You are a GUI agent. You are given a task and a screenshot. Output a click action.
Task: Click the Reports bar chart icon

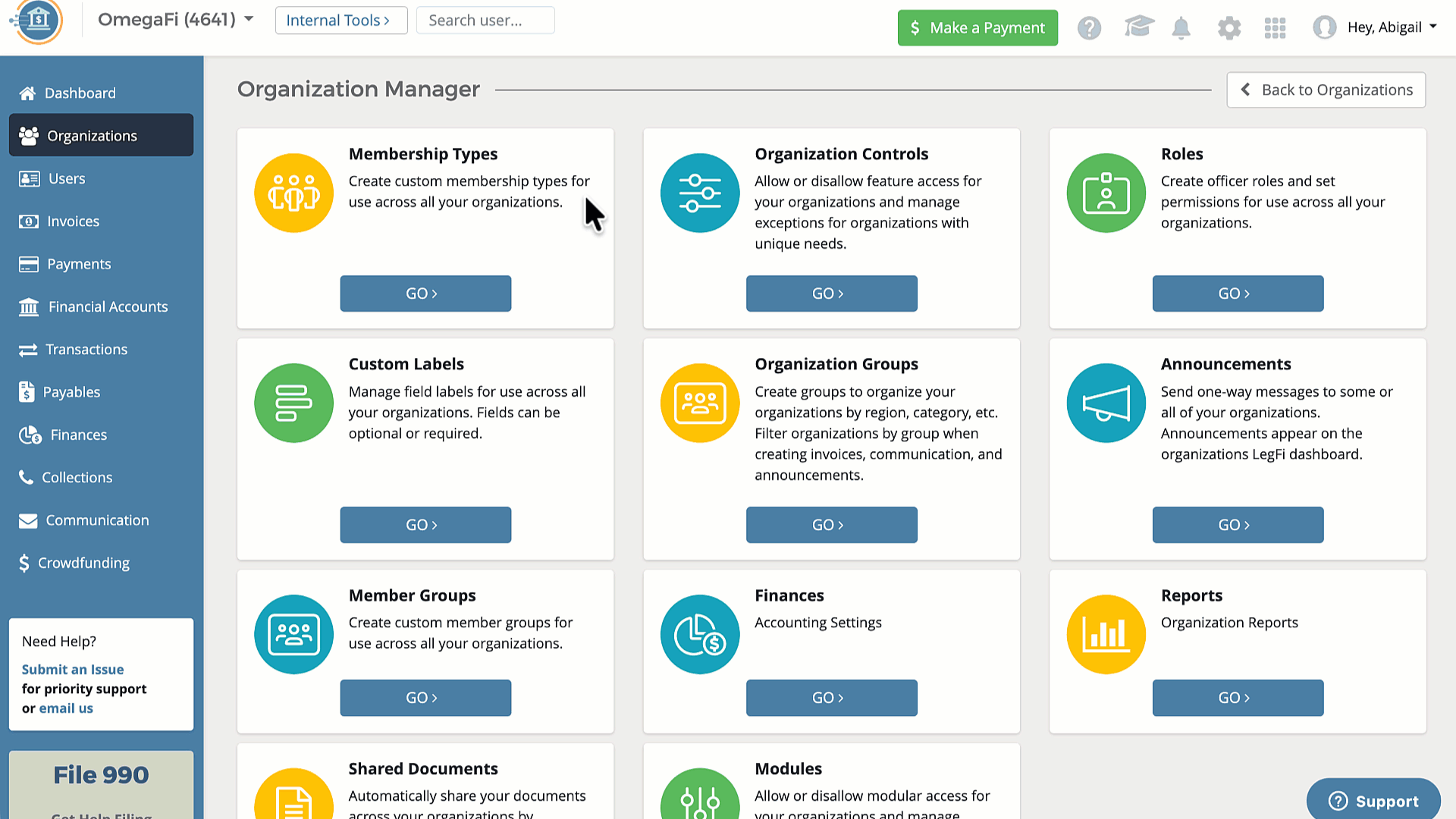[x=1106, y=634]
